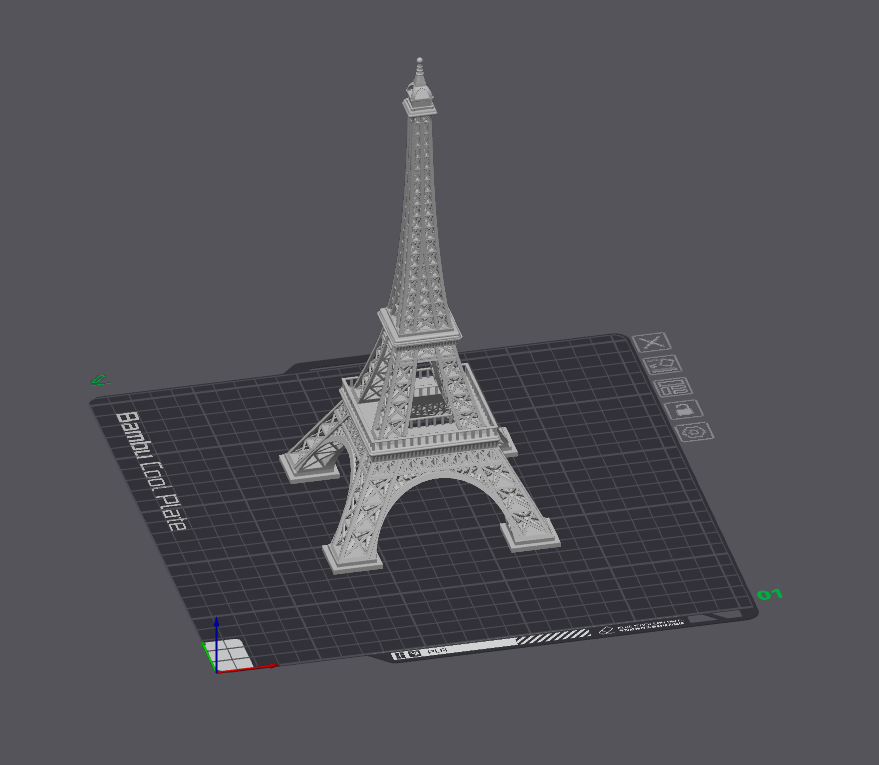Edit plate name with green pencil icon
Viewport: 879px width, 765px height.
coord(100,381)
